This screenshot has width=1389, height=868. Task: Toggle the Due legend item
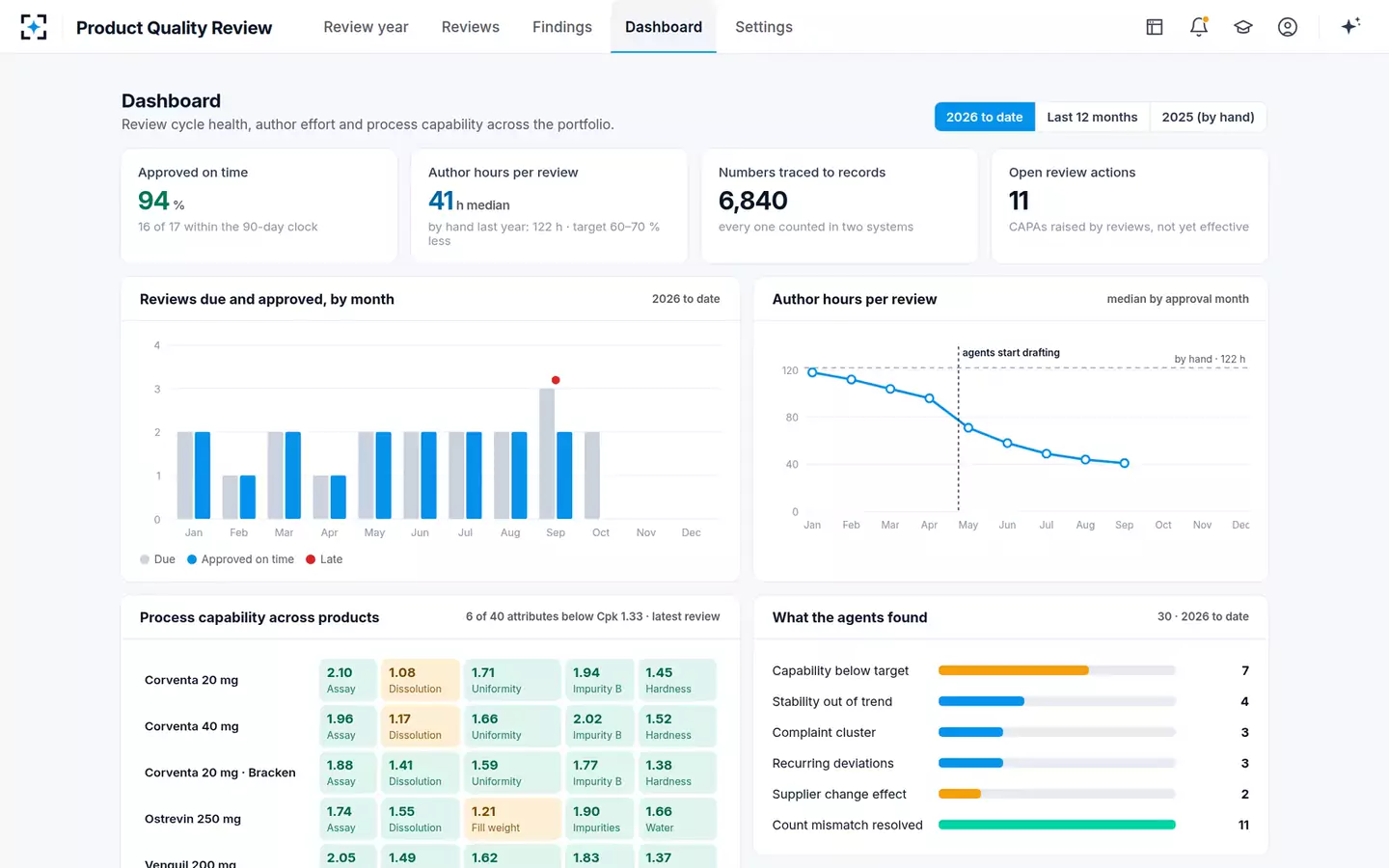158,559
